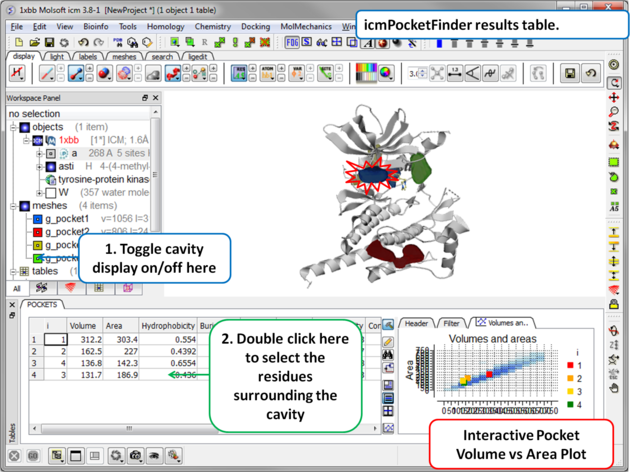Collapse the objects tree node
The image size is (630, 472).
(x=14, y=128)
